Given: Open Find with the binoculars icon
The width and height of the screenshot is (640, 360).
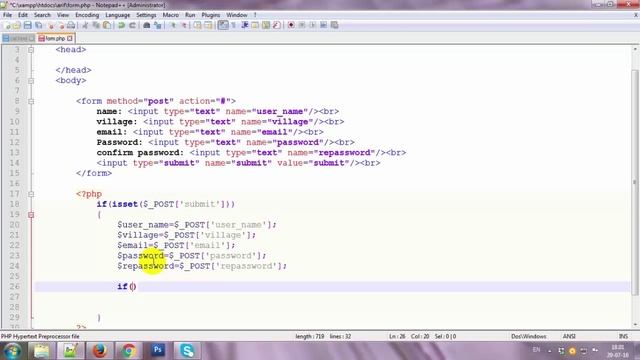Looking at the screenshot, I should pos(147,25).
